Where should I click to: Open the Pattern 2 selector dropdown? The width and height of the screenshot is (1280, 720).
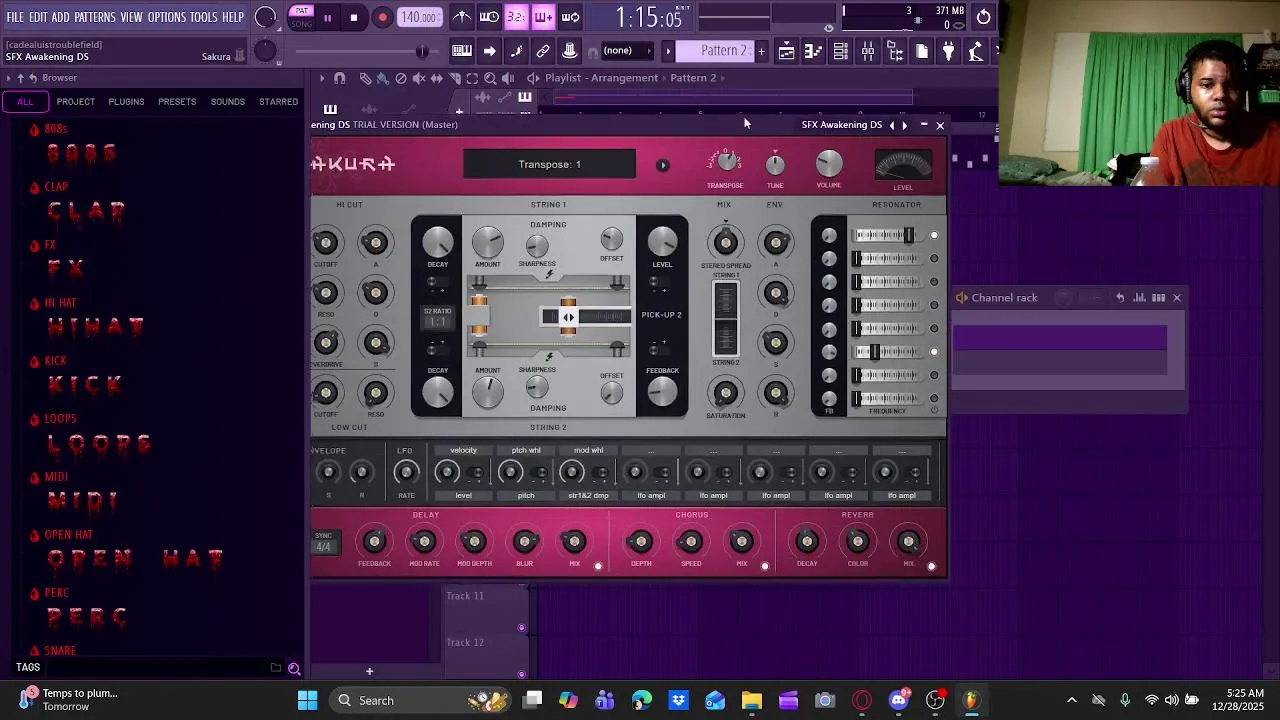pyautogui.click(x=714, y=51)
